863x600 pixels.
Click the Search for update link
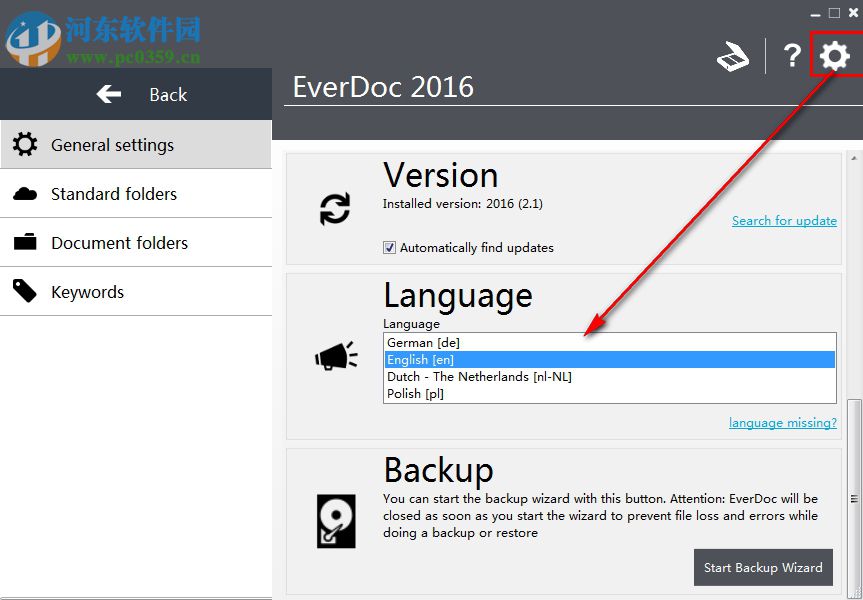[x=784, y=220]
